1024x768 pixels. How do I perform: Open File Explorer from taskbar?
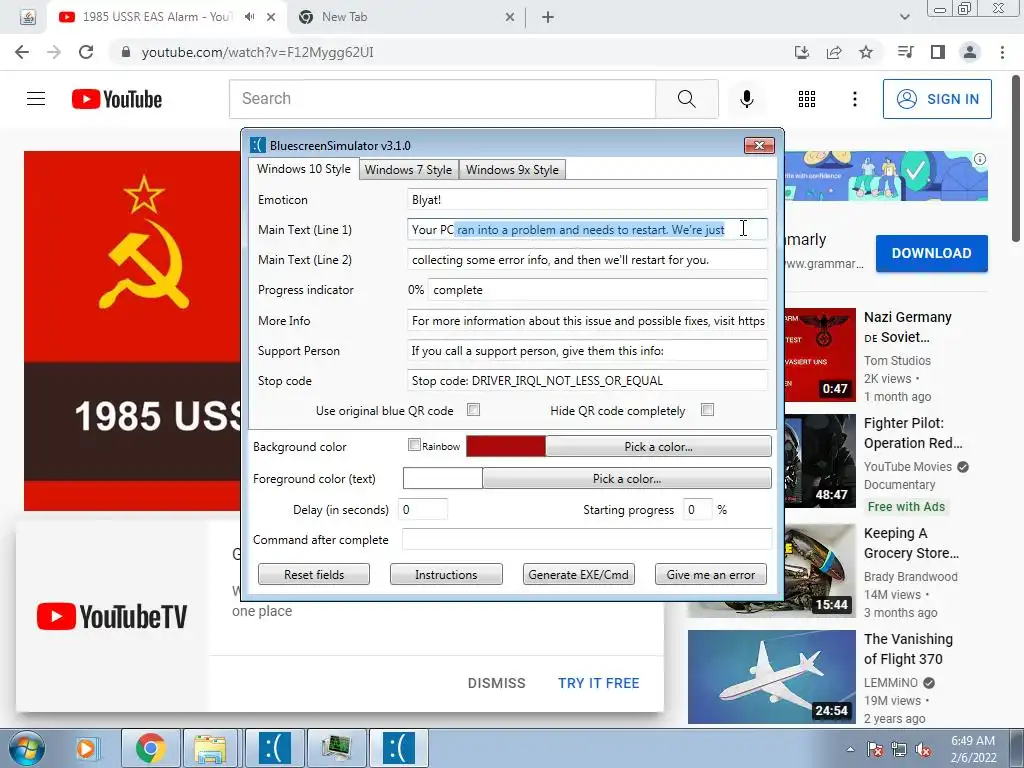(210, 748)
